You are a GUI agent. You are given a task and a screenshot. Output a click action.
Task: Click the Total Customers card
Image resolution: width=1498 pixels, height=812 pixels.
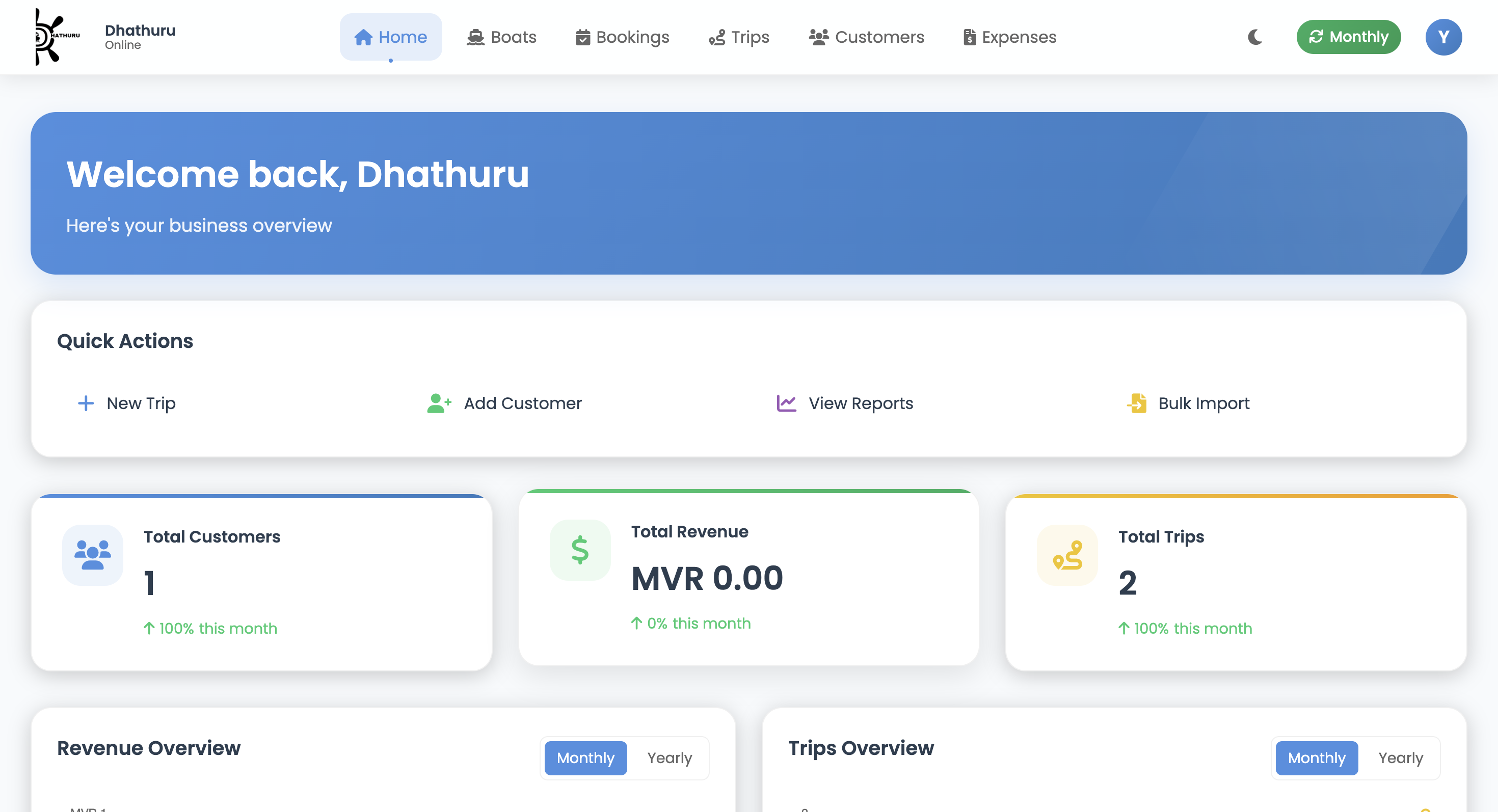pos(262,583)
